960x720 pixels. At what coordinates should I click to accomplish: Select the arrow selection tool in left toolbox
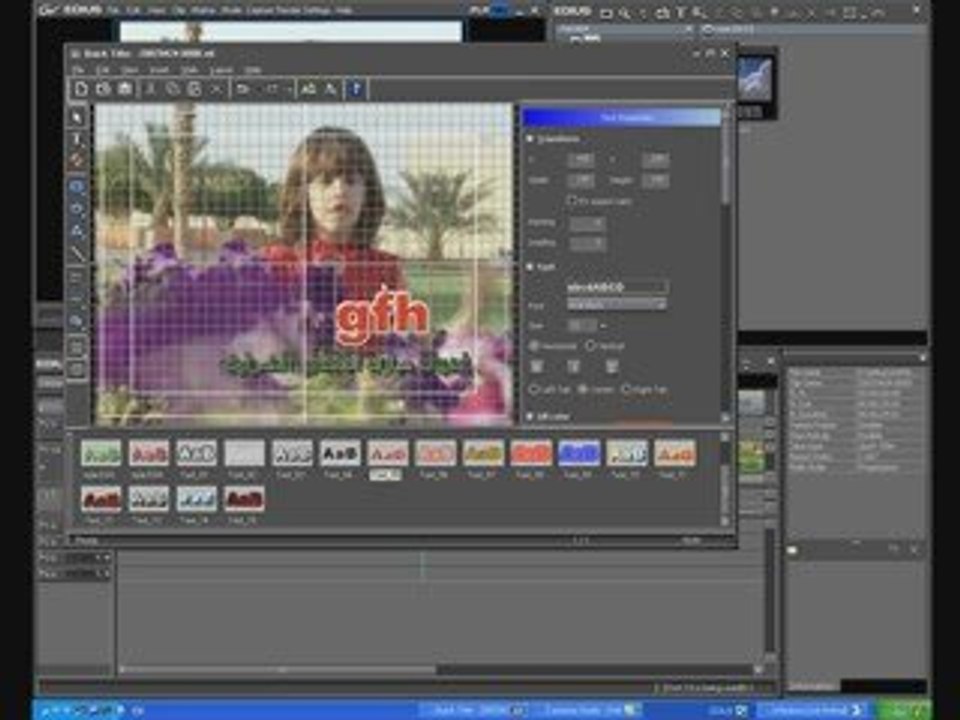[x=77, y=116]
